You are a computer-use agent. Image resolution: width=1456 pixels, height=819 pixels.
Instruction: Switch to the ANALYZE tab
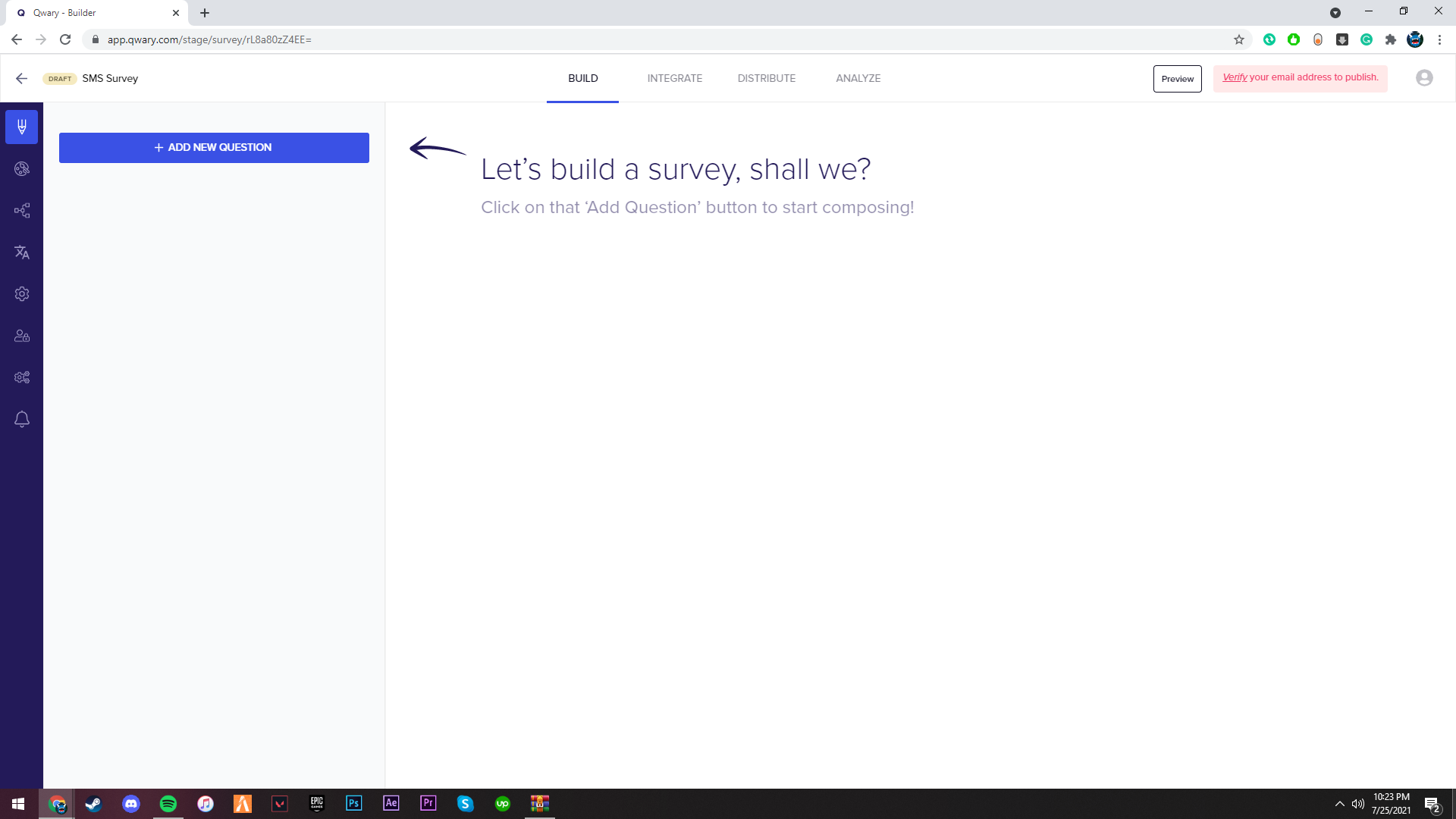[x=858, y=78]
